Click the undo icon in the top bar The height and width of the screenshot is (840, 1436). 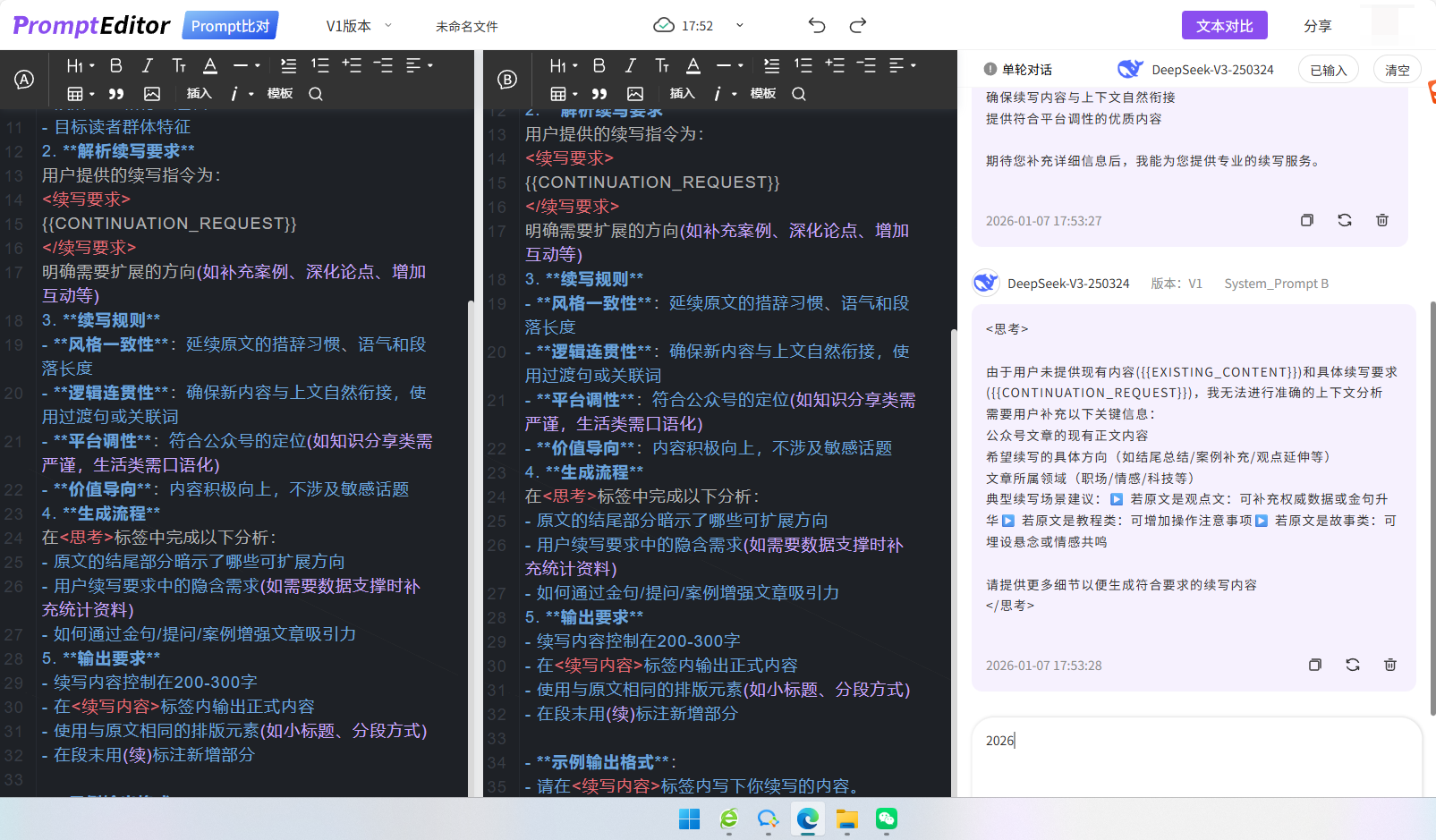tap(816, 26)
